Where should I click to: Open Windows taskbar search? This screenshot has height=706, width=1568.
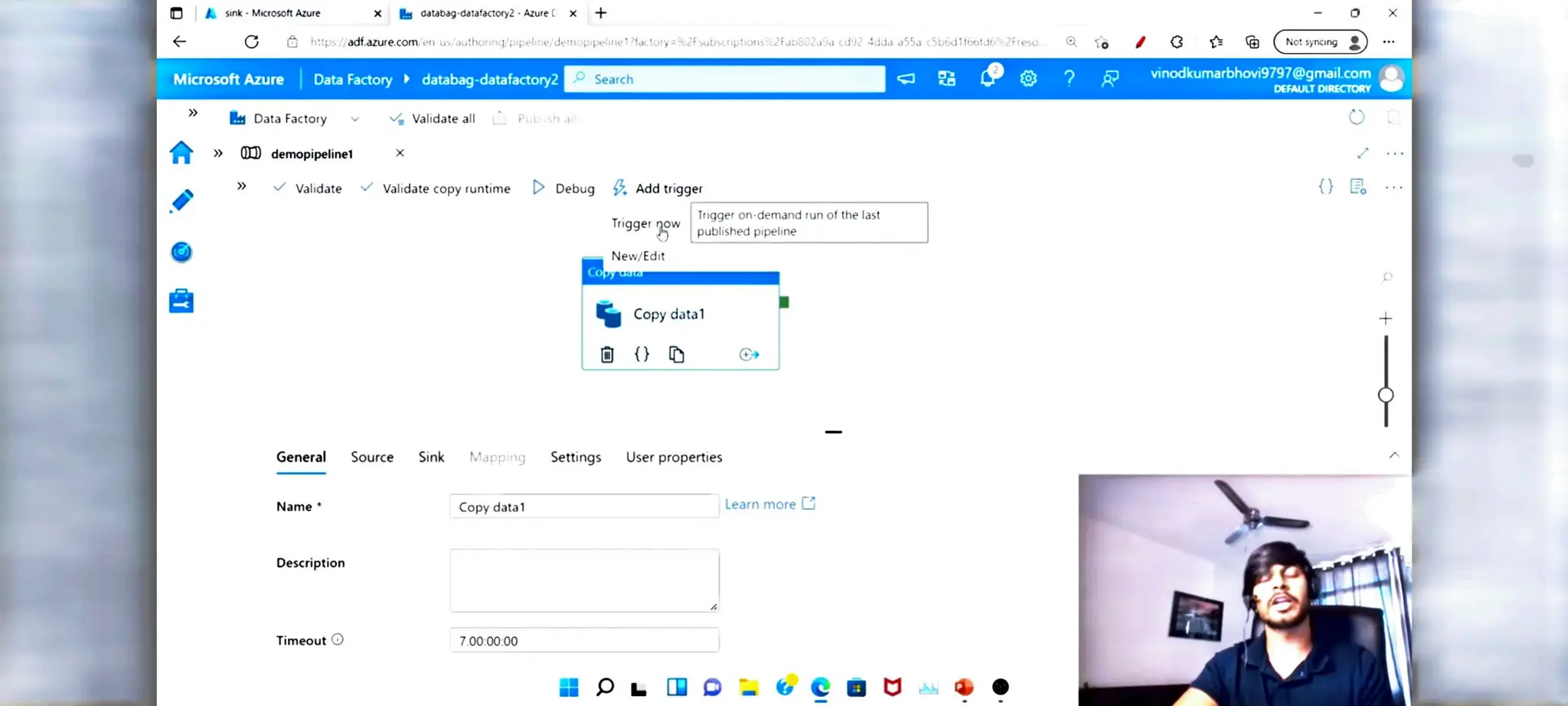pyautogui.click(x=605, y=687)
